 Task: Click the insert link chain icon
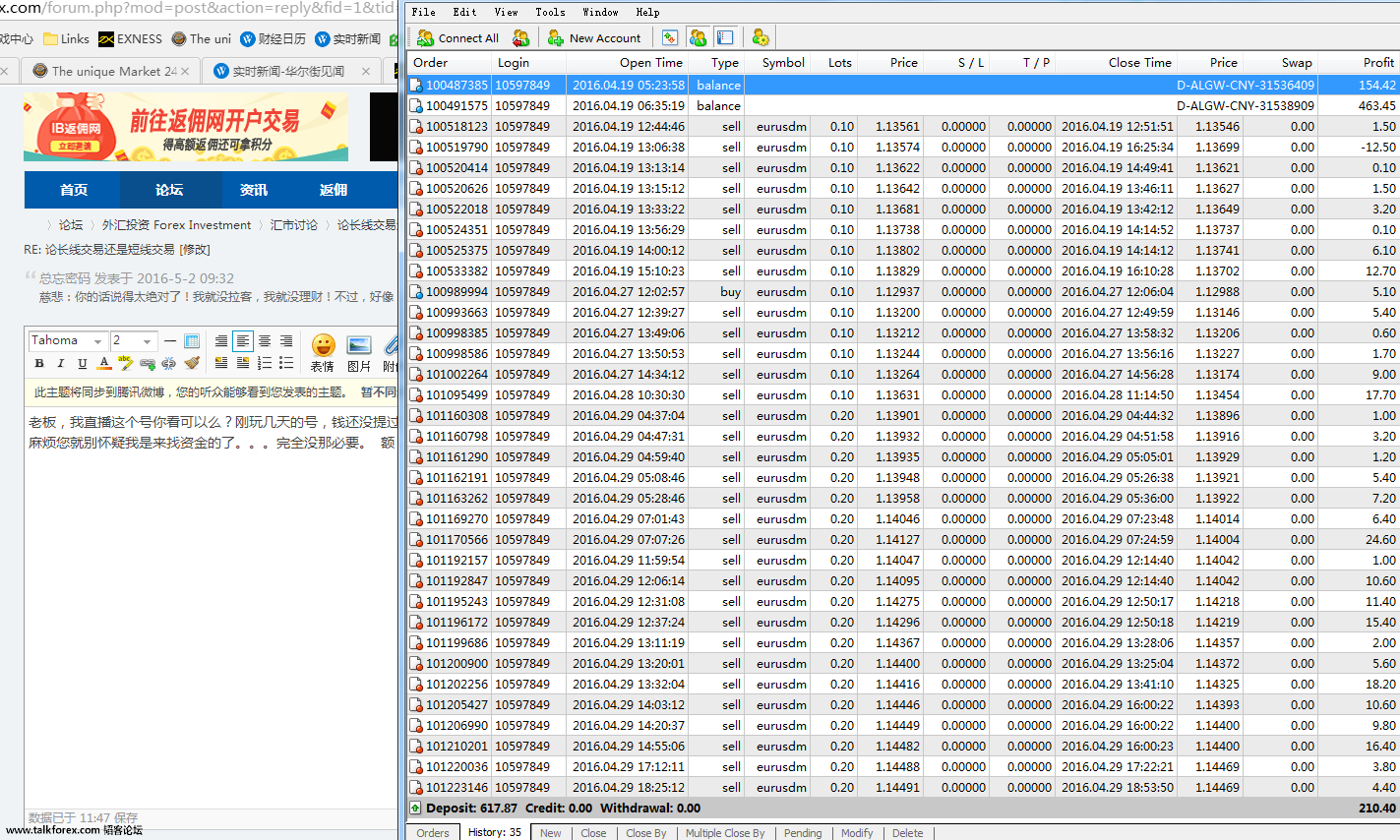click(x=148, y=363)
